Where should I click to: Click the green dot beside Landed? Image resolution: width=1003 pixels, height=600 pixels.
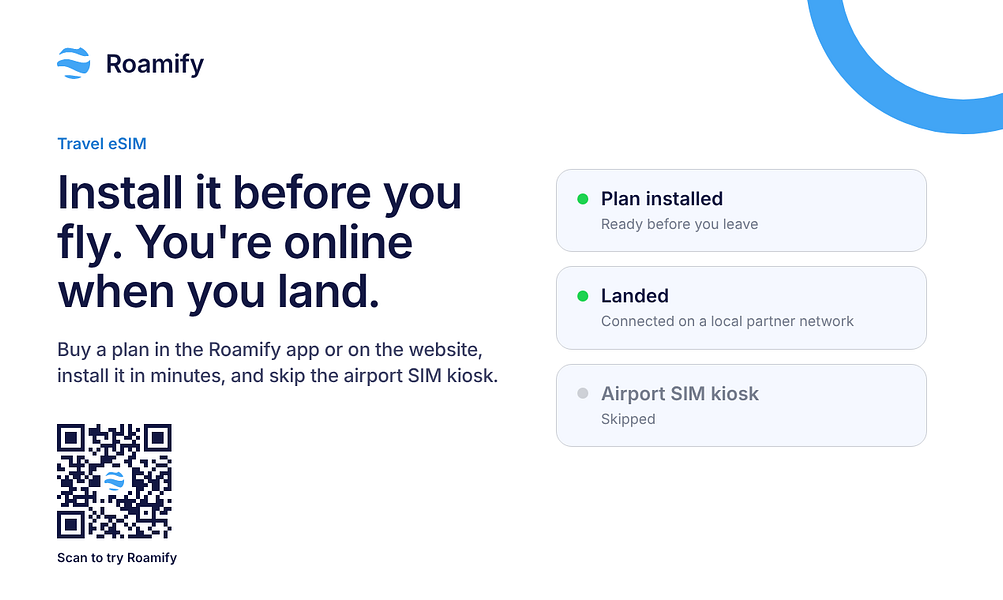(582, 296)
